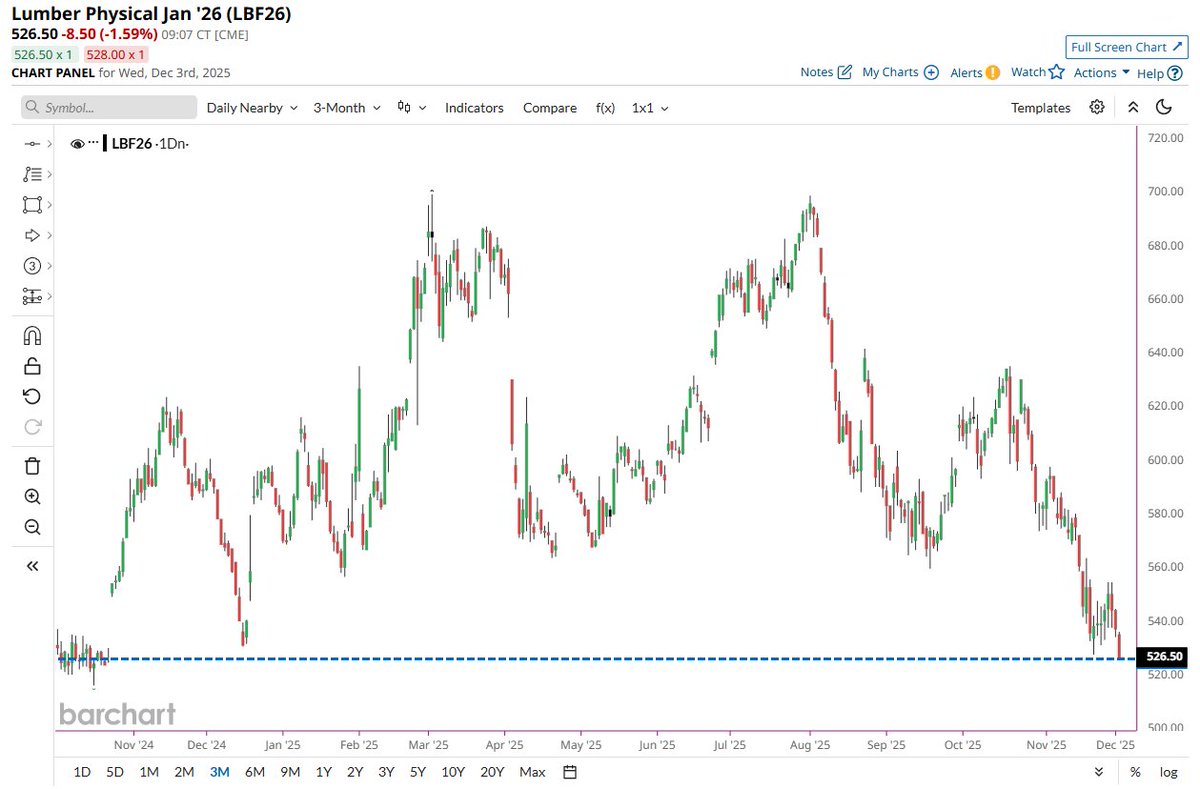Select the Fibonacci and list annotation tool
Screen dimensions: 1200x789
click(x=32, y=174)
